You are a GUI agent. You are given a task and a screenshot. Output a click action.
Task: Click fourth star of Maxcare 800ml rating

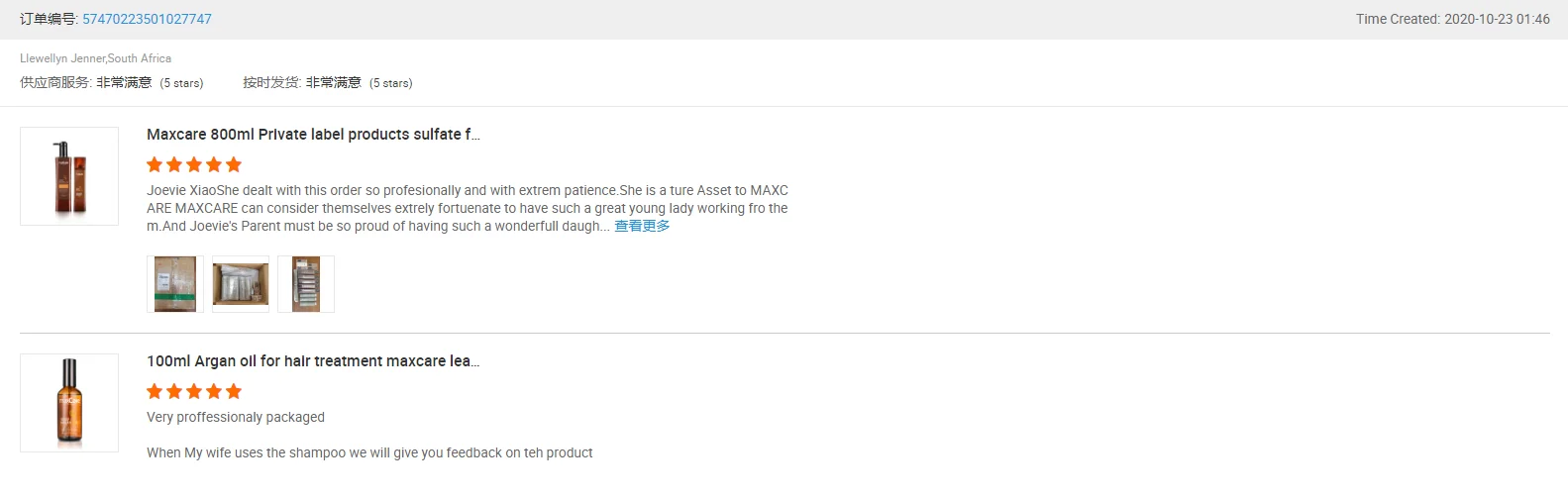(214, 164)
